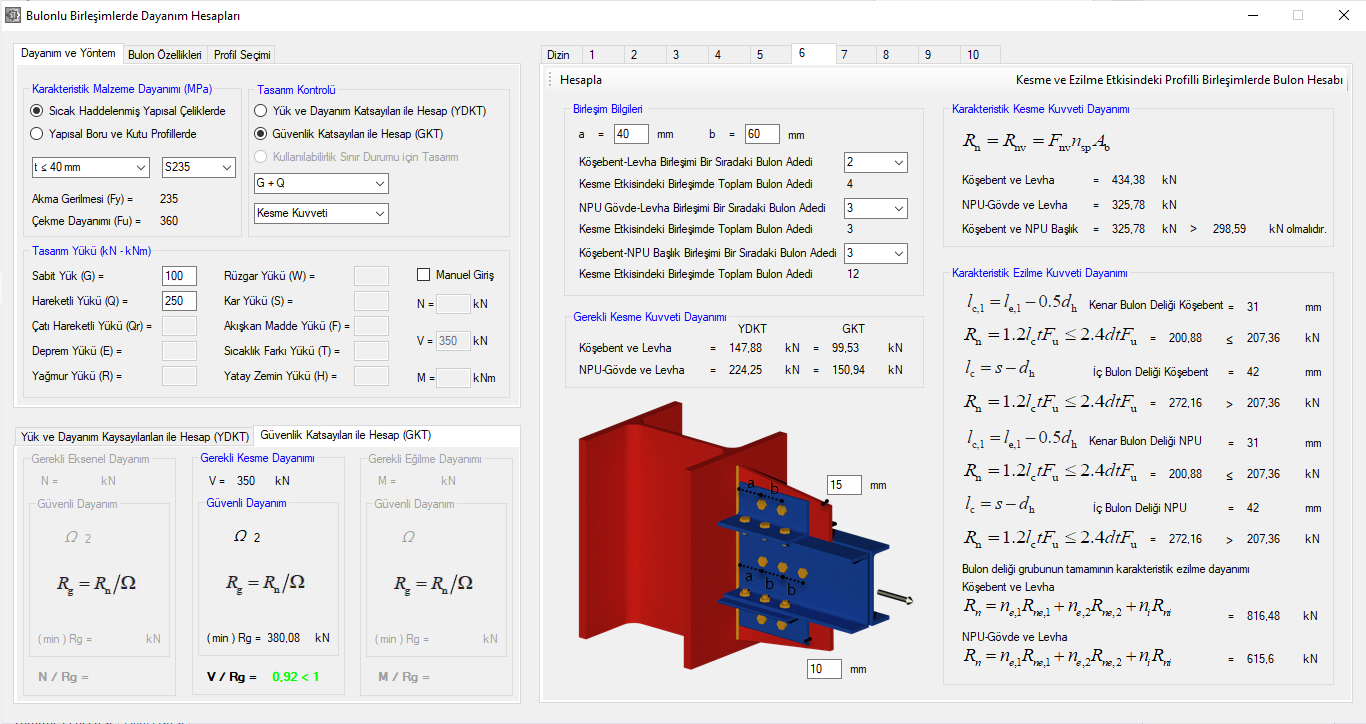Choose Güvenlik Katsayıları ile Hesap (GKT) radio
Image resolution: width=1366 pixels, height=724 pixels.
pyautogui.click(x=348, y=133)
